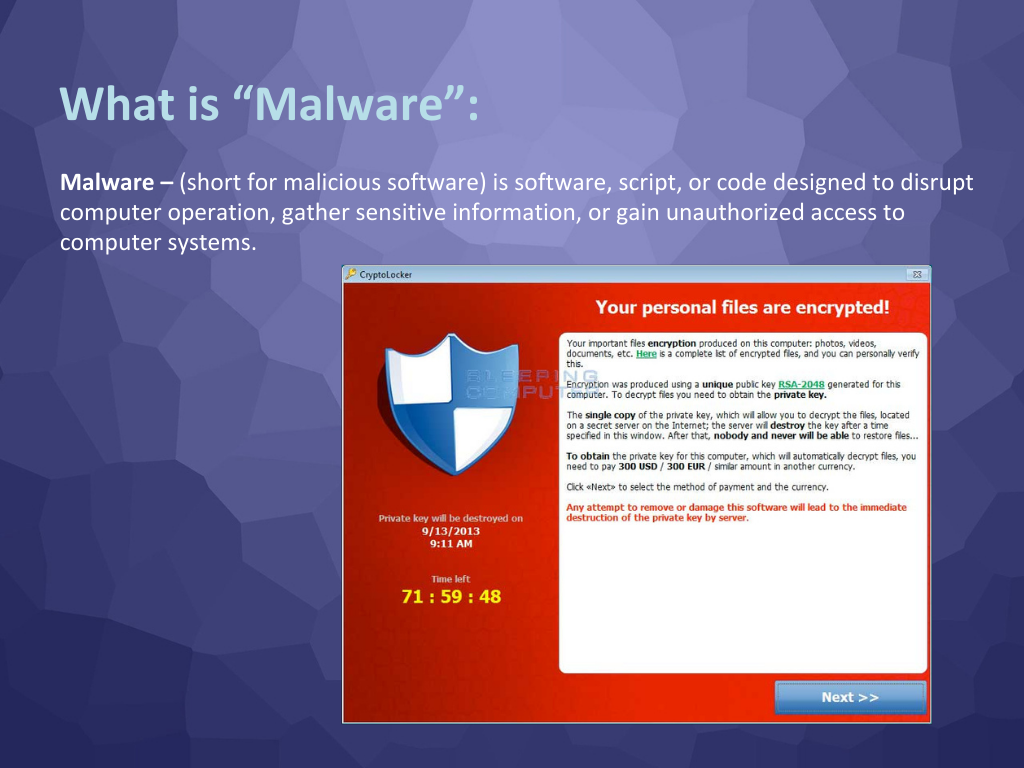Click the Next >> button

(x=850, y=697)
